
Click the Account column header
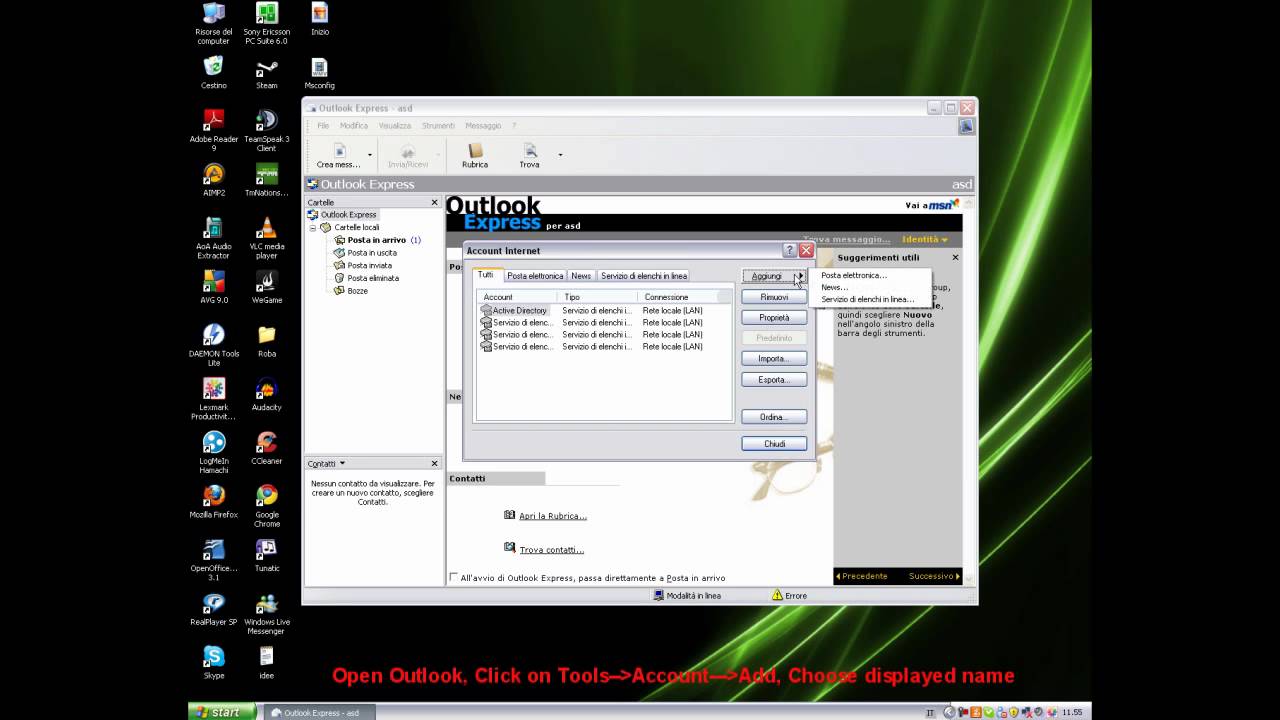coord(517,297)
